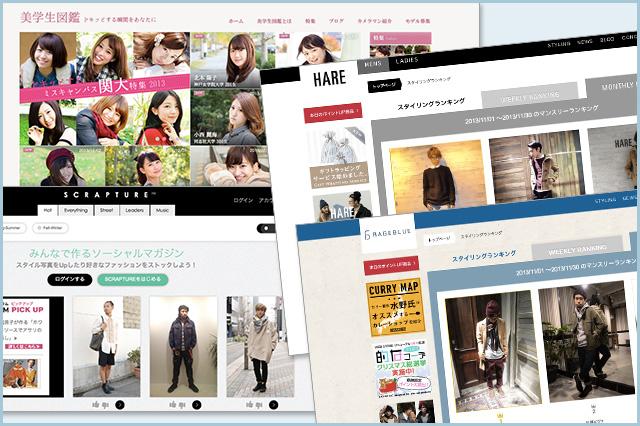This screenshot has width=640, height=426.
Task: Toggle the black pill switch in Scrapture
Action: (x=267, y=228)
